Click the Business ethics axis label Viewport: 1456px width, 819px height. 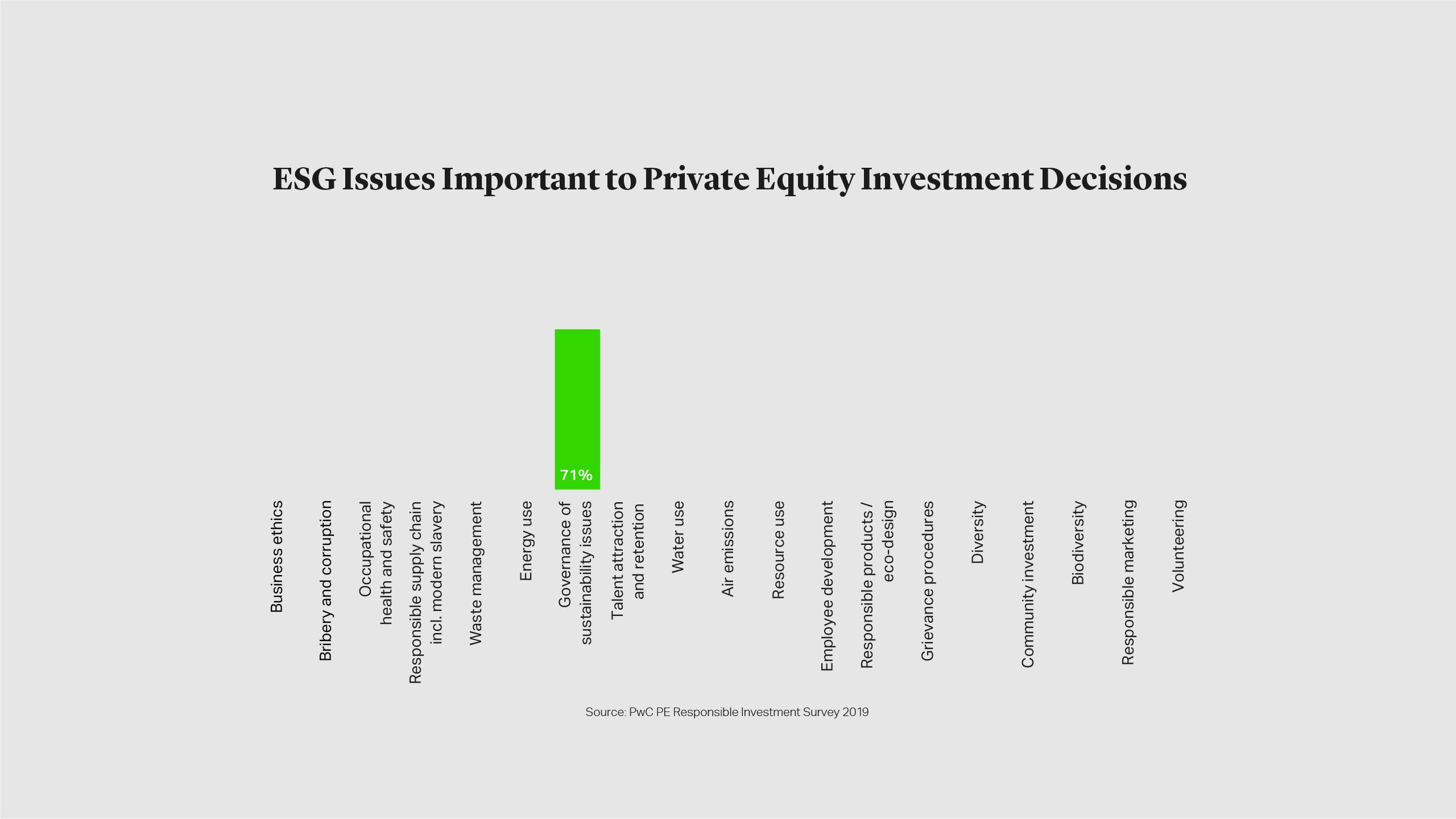276,556
